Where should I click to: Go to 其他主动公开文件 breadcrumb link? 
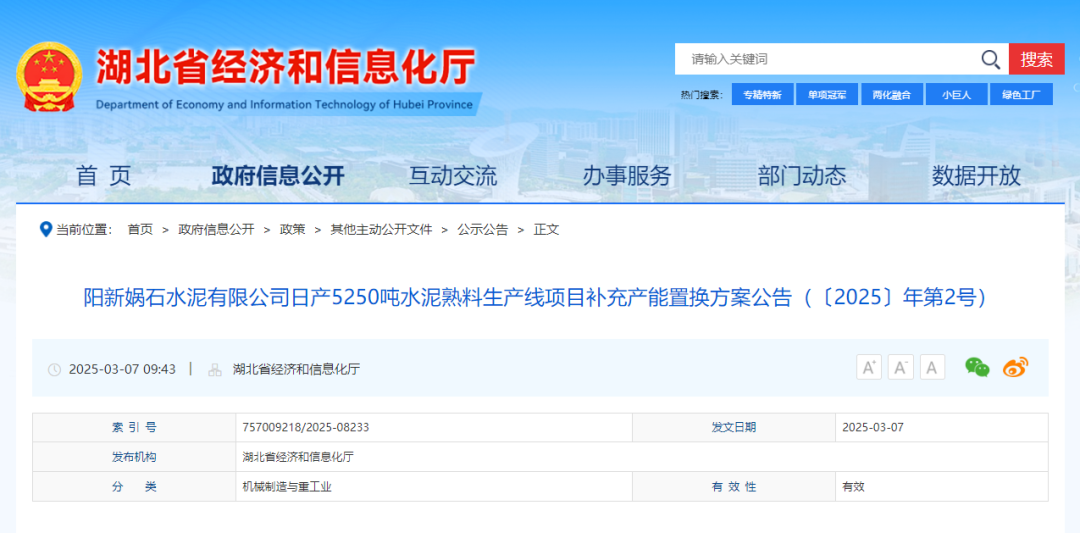tap(381, 229)
